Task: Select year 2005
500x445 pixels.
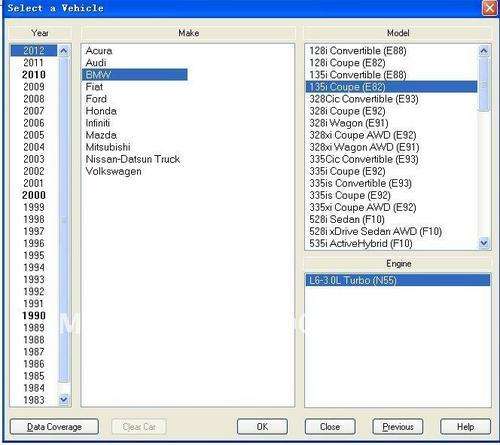Action: (34, 135)
